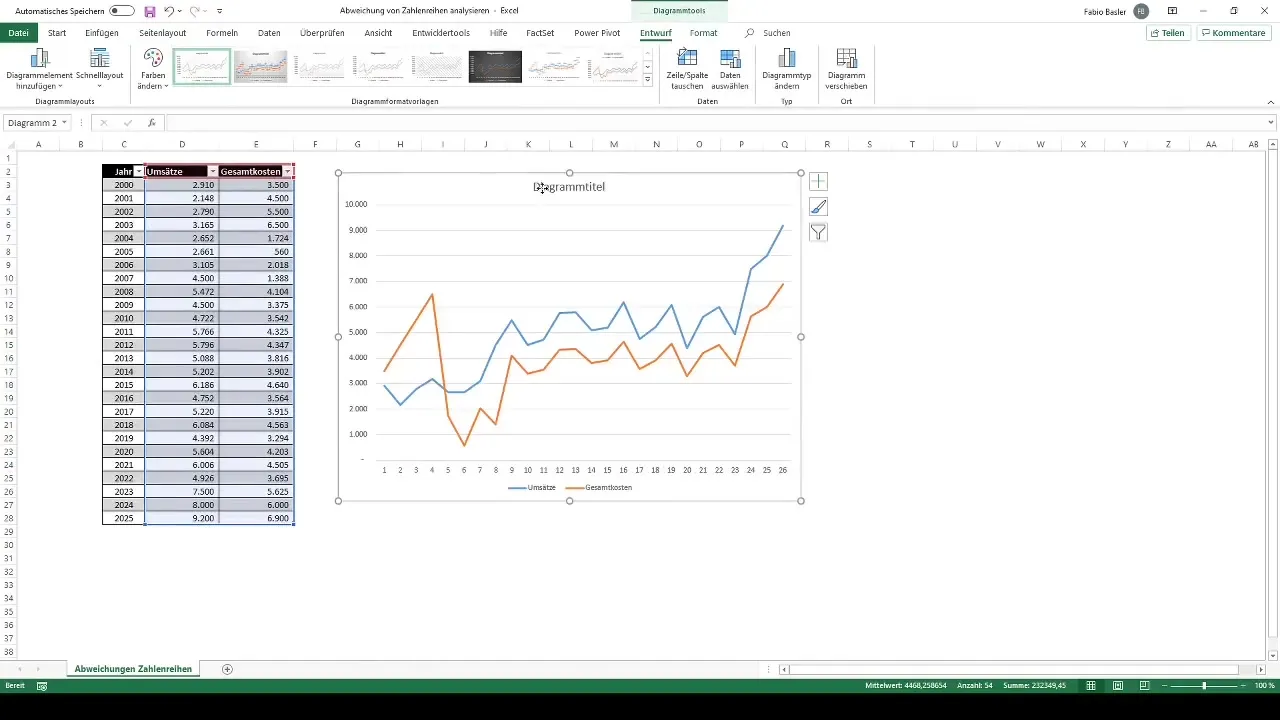
Task: Switch to the Einfügen ribbon tab
Action: coord(102,33)
